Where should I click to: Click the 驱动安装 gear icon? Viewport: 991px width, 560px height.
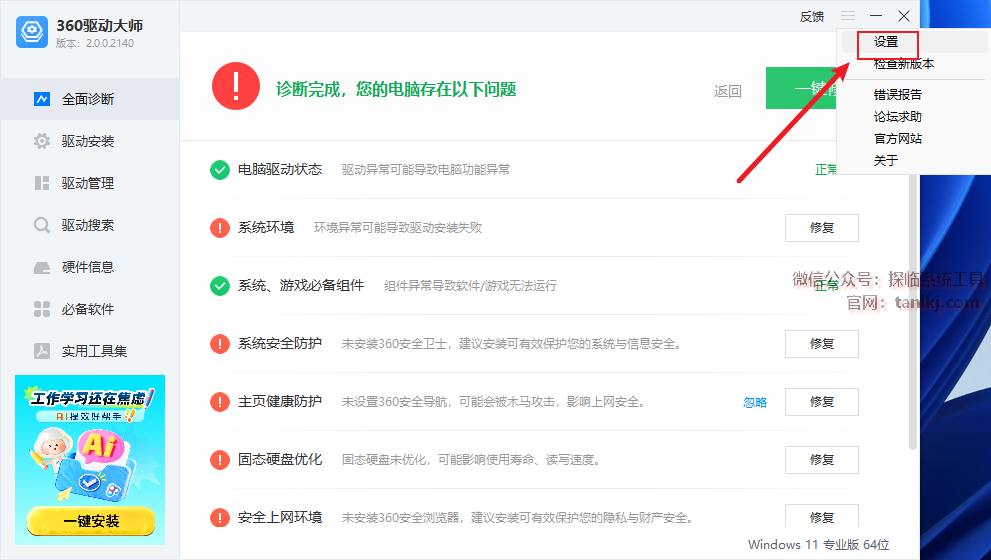pyautogui.click(x=42, y=141)
